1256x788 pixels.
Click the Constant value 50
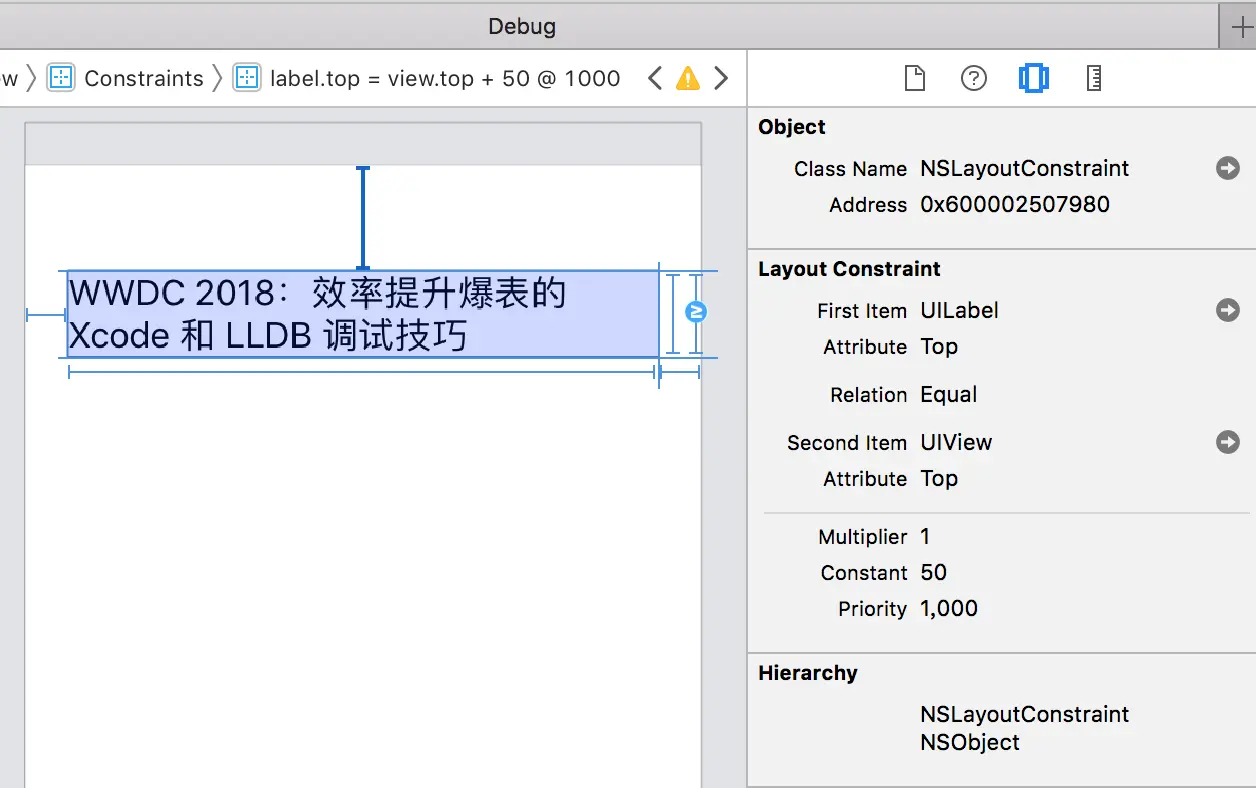pos(933,572)
